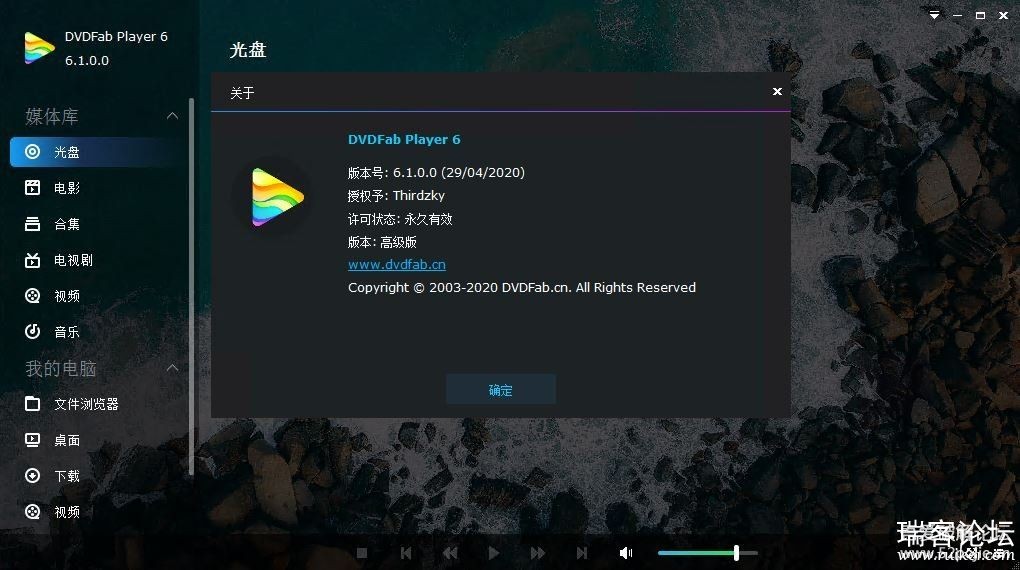Skip to the previous track
The width and height of the screenshot is (1020, 570).
click(406, 553)
